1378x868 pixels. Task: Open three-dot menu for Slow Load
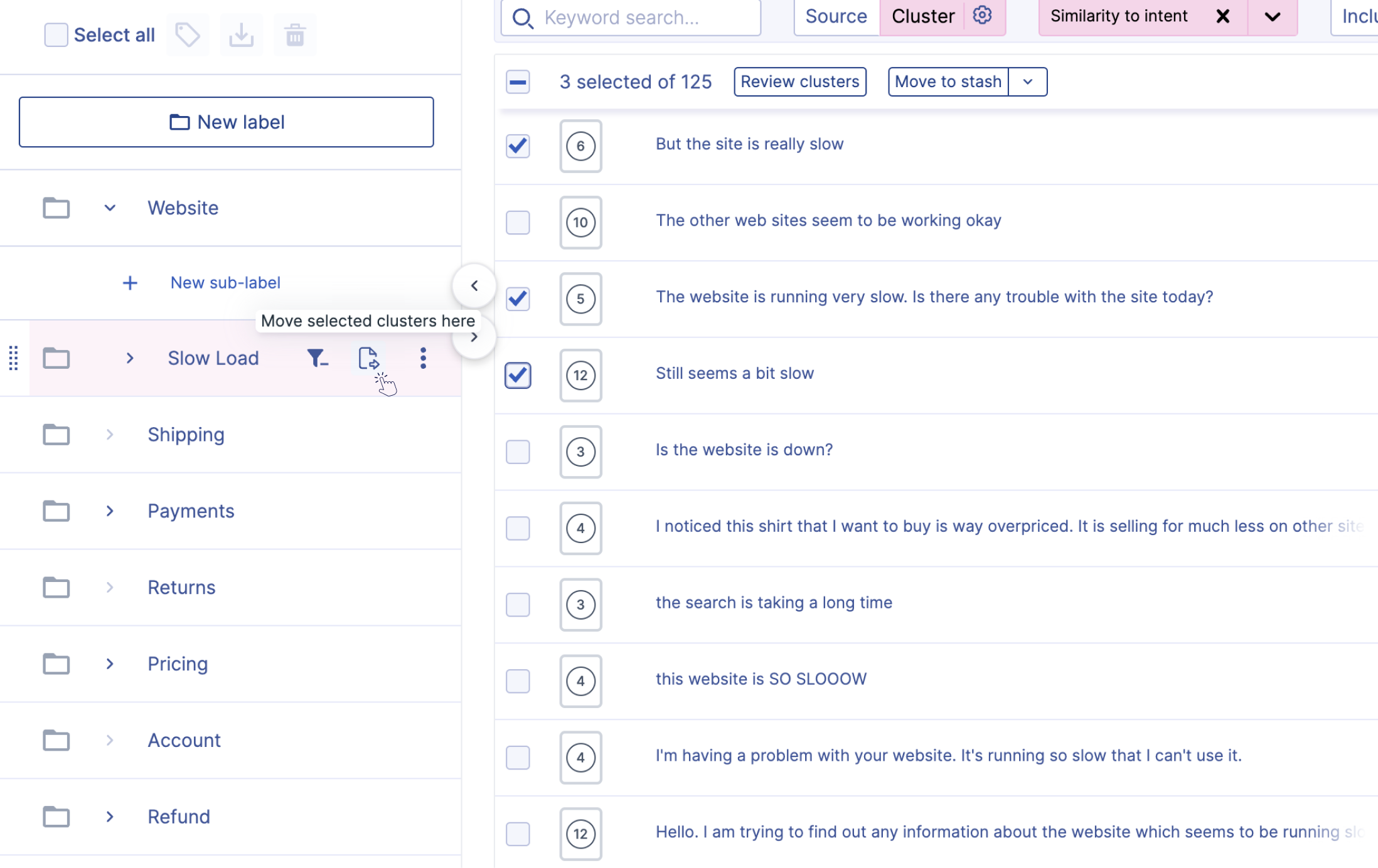click(x=423, y=358)
